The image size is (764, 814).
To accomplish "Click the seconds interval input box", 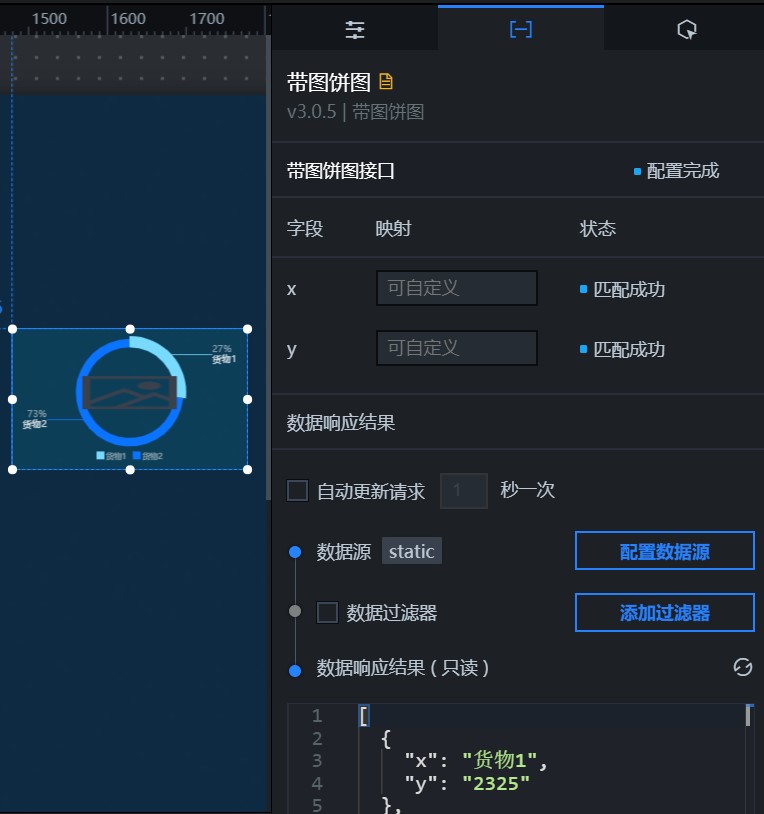I will point(464,490).
